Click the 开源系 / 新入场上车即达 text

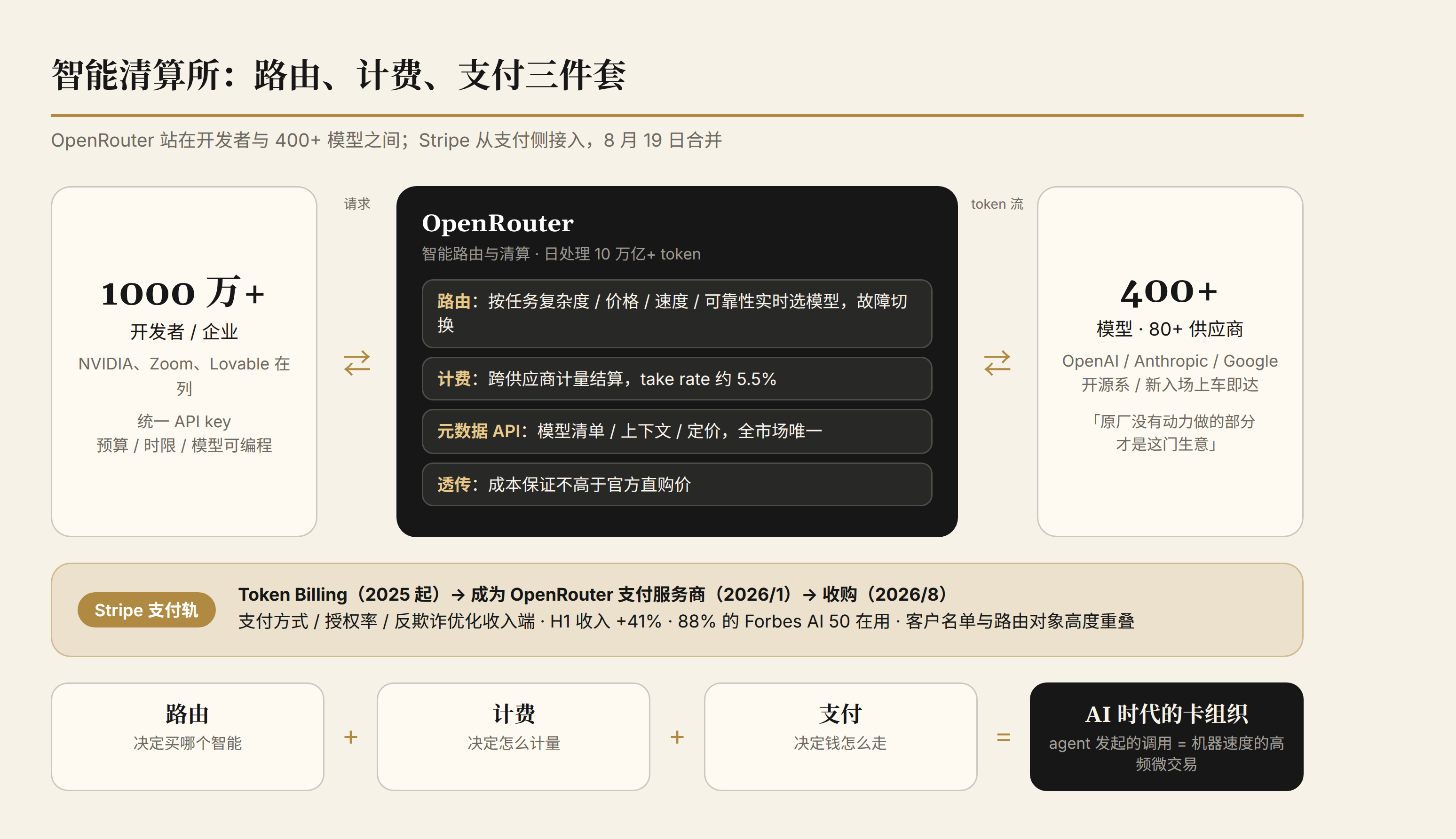click(x=1170, y=384)
